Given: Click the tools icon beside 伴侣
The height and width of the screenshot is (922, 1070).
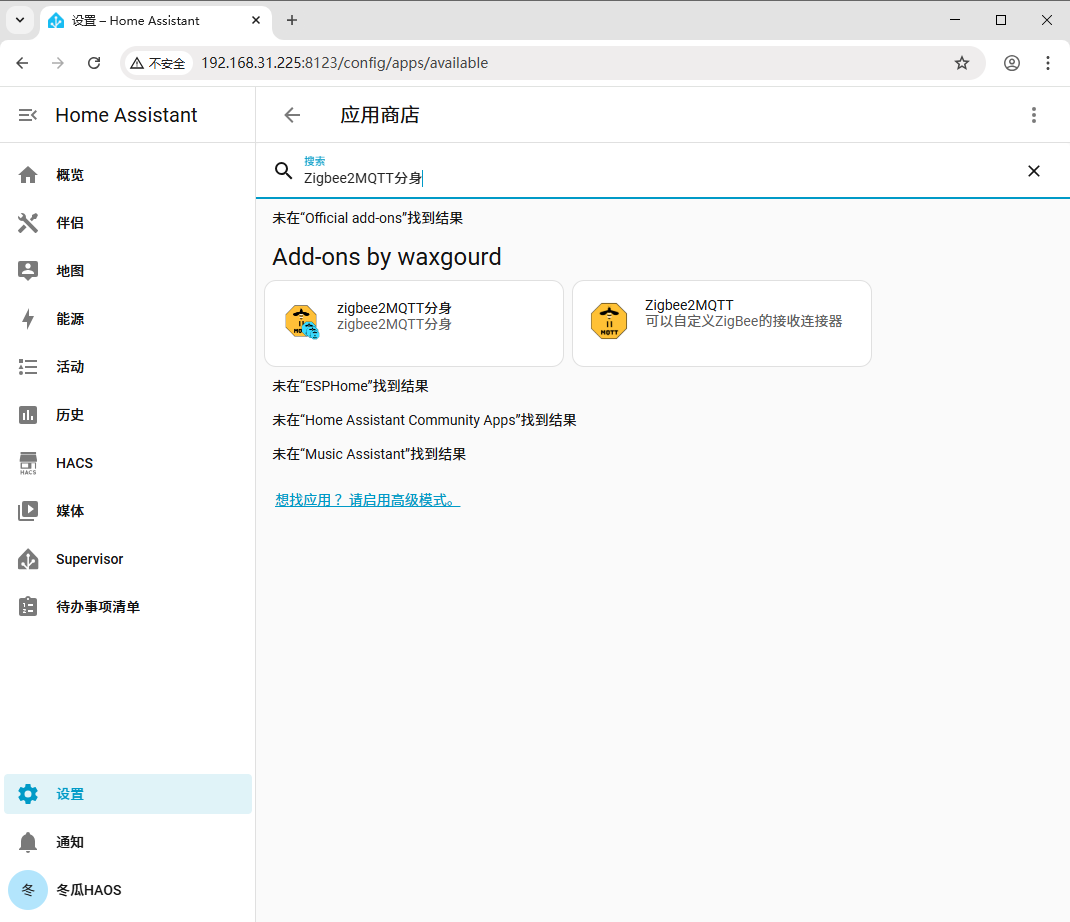Looking at the screenshot, I should pos(28,223).
